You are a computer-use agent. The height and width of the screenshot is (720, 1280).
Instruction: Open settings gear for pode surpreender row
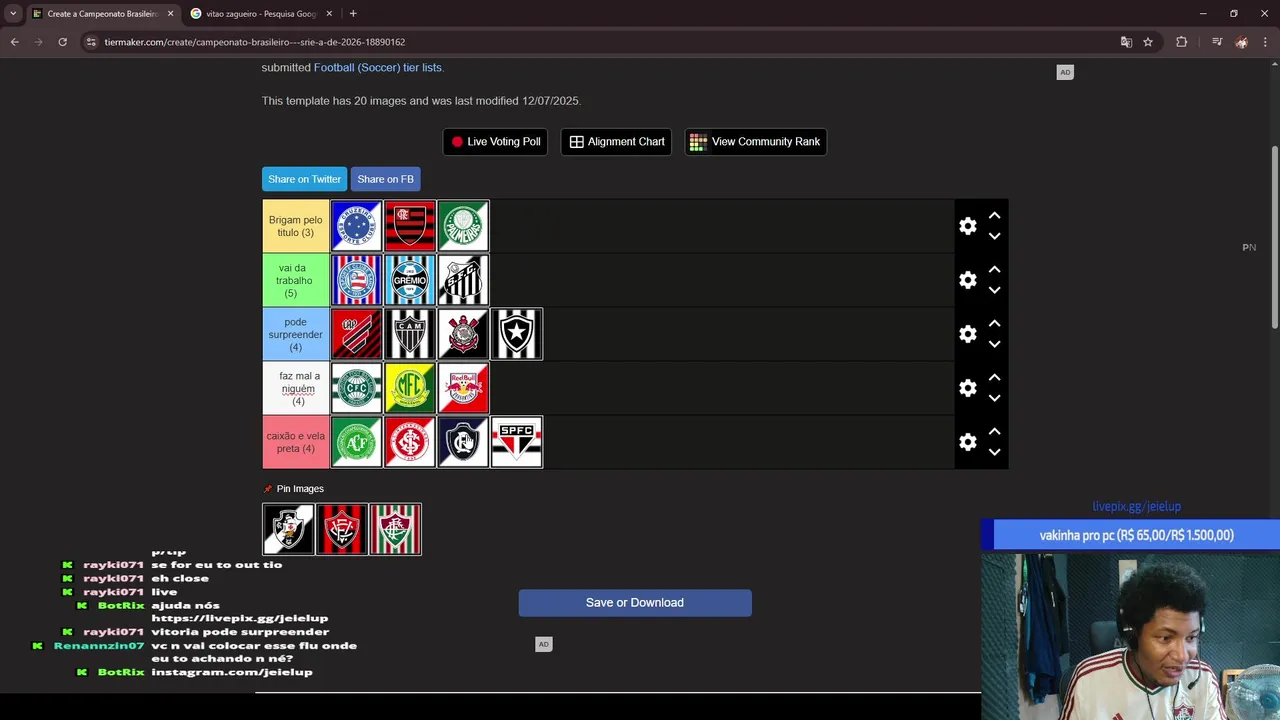point(968,334)
